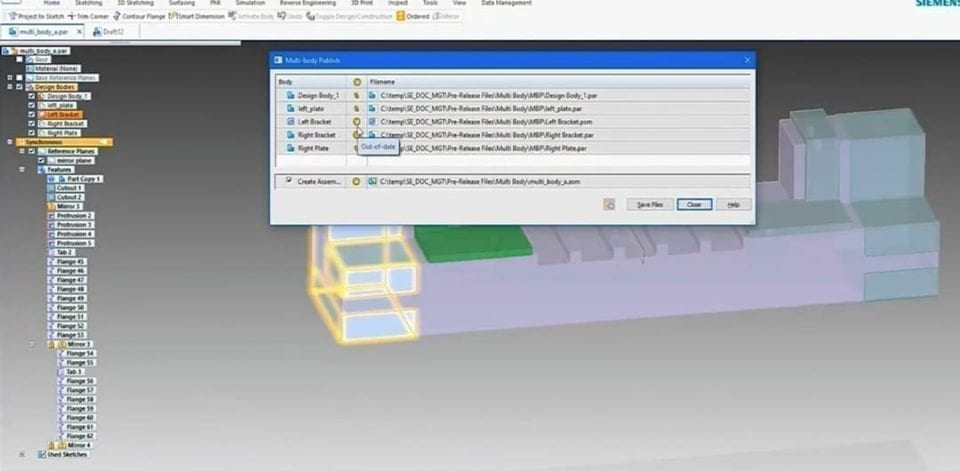Switch to the Draft12 document tab

[x=109, y=32]
